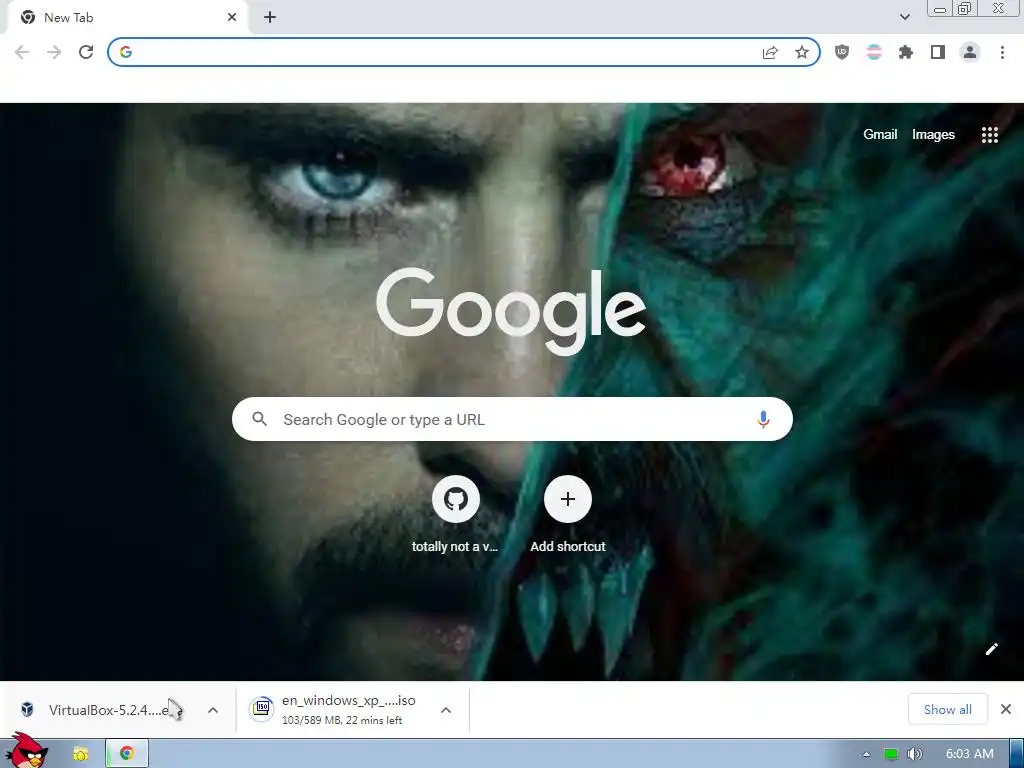
Task: Click the Add shortcut plus tile
Action: click(x=568, y=500)
